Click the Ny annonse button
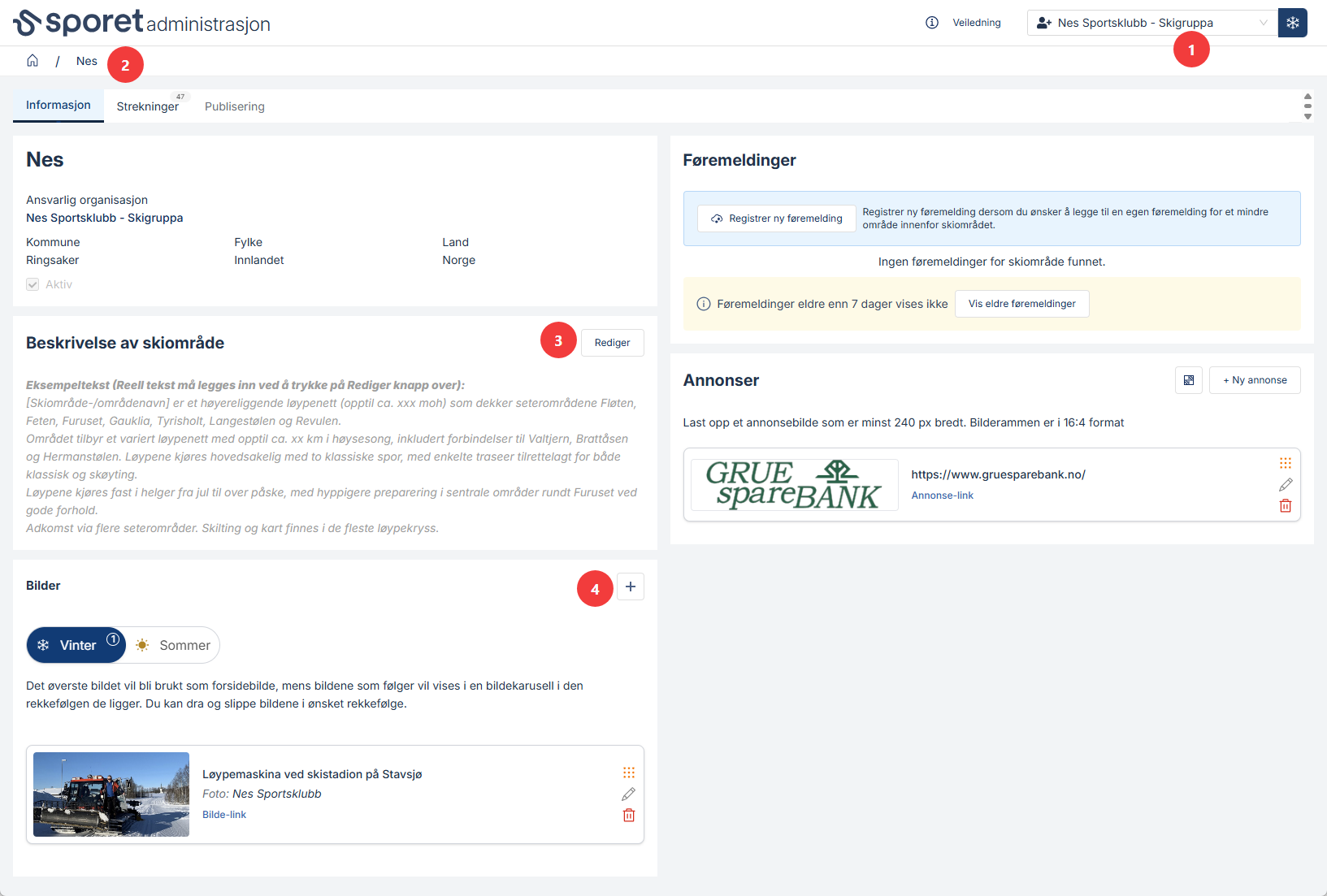The image size is (1327, 896). tap(1255, 380)
